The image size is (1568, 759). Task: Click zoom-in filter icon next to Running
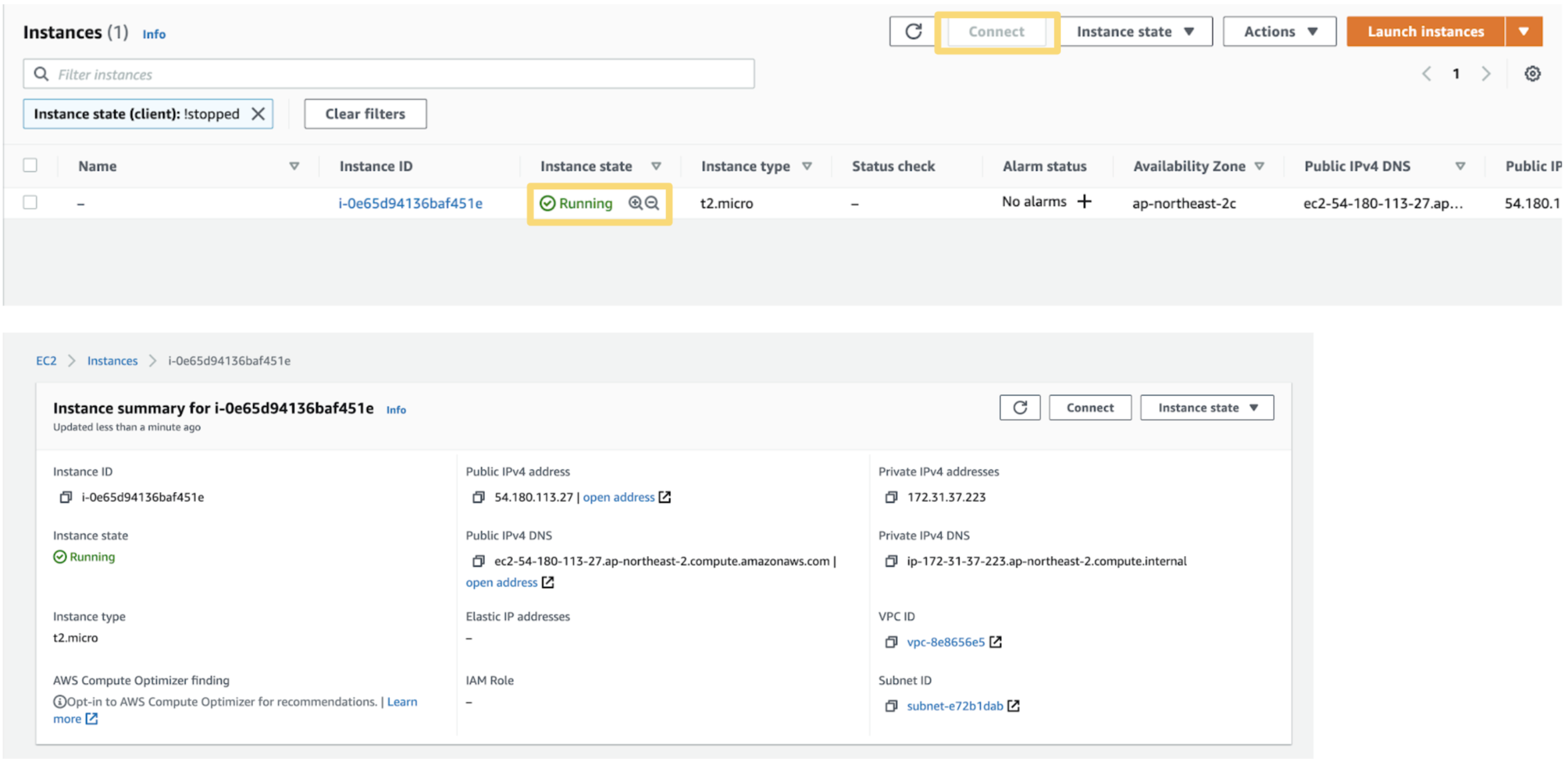coord(635,203)
